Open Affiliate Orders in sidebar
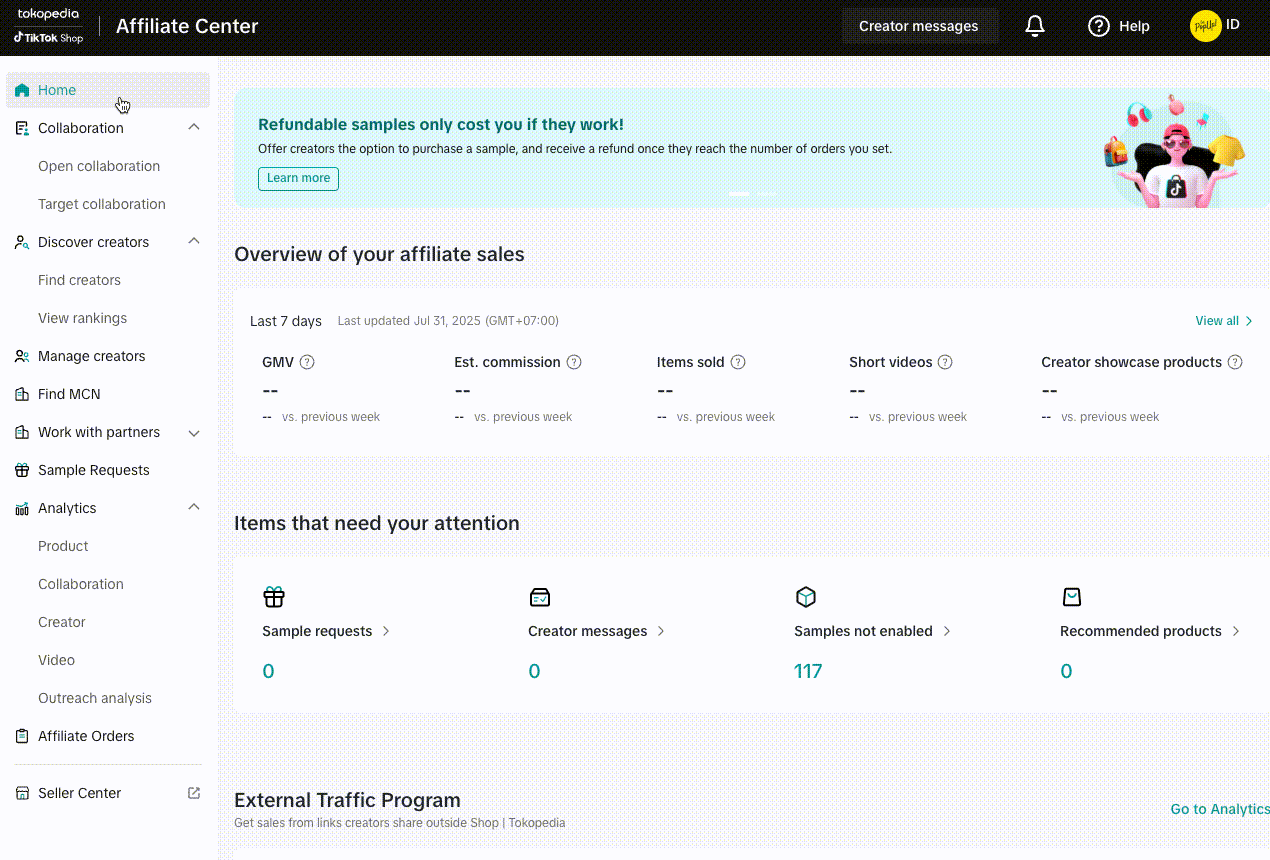Image resolution: width=1270 pixels, height=860 pixels. 86,736
